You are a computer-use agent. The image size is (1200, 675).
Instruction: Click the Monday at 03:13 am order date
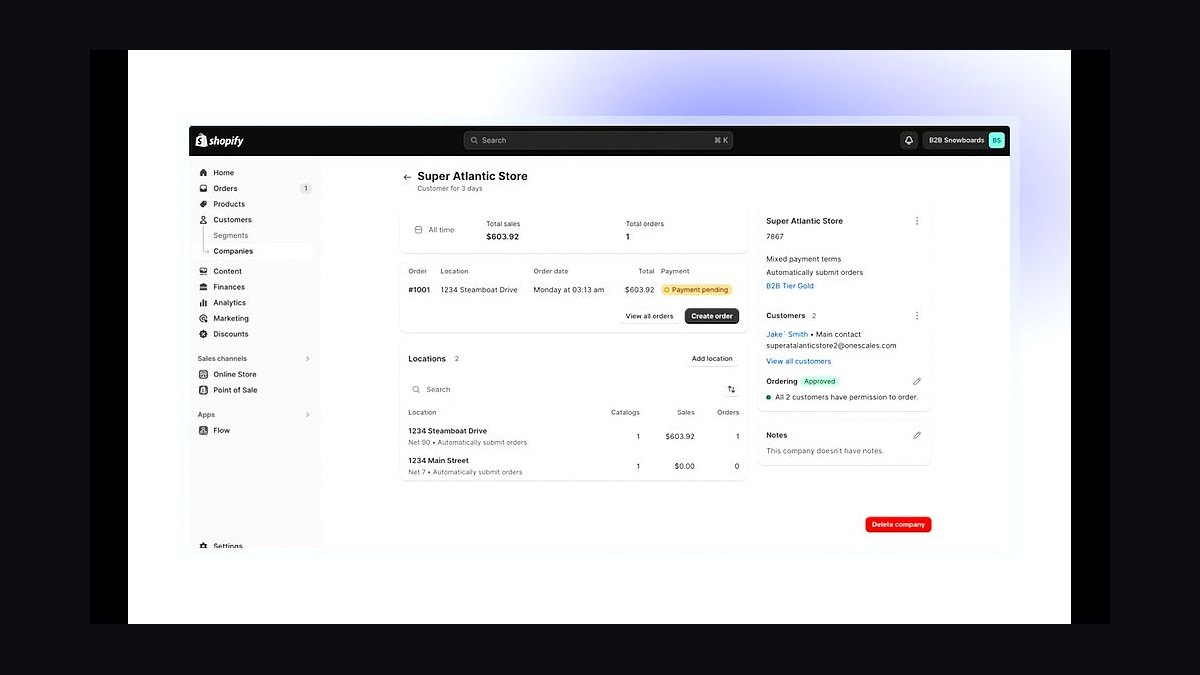click(x=569, y=290)
